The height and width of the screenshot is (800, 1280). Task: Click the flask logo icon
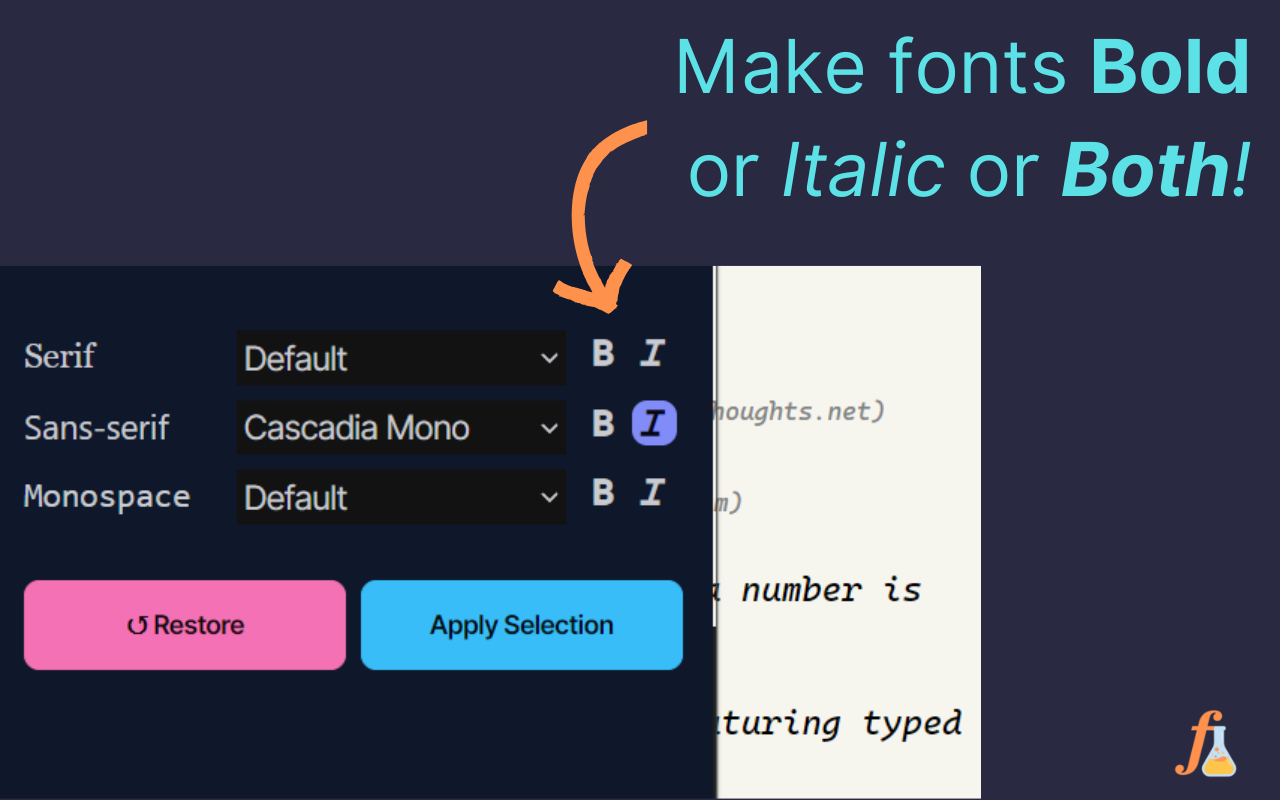tap(1206, 743)
